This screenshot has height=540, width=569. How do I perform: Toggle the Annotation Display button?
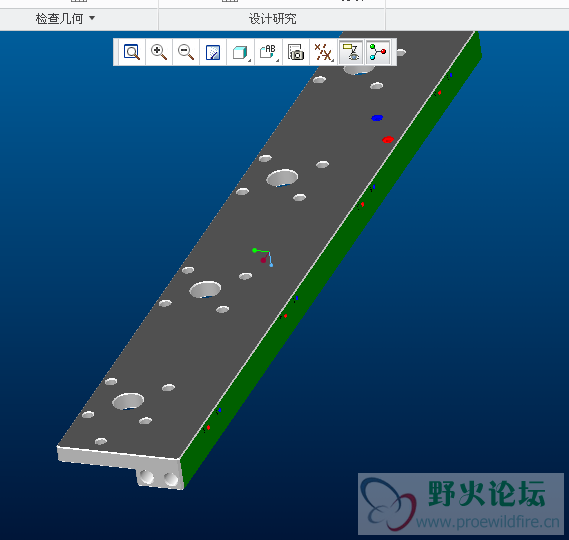(x=351, y=52)
